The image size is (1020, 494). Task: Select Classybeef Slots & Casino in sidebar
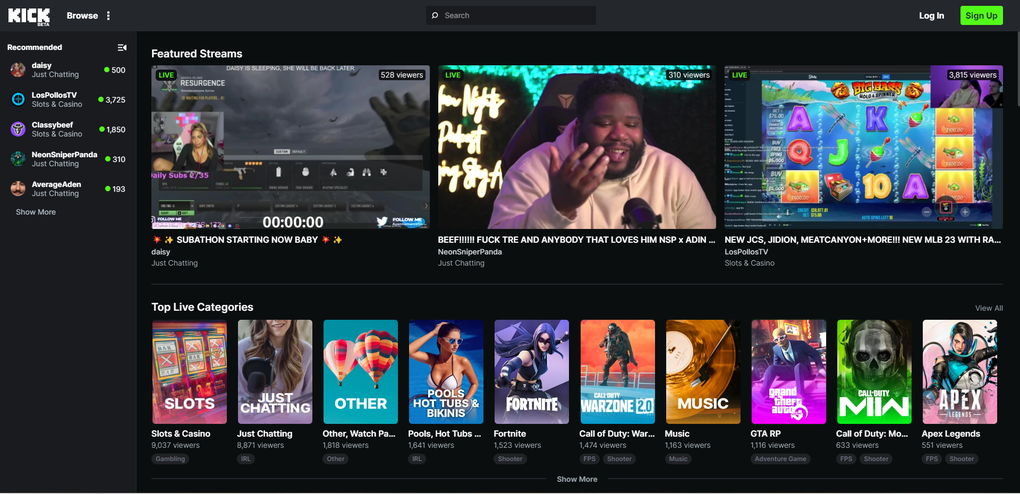68,129
